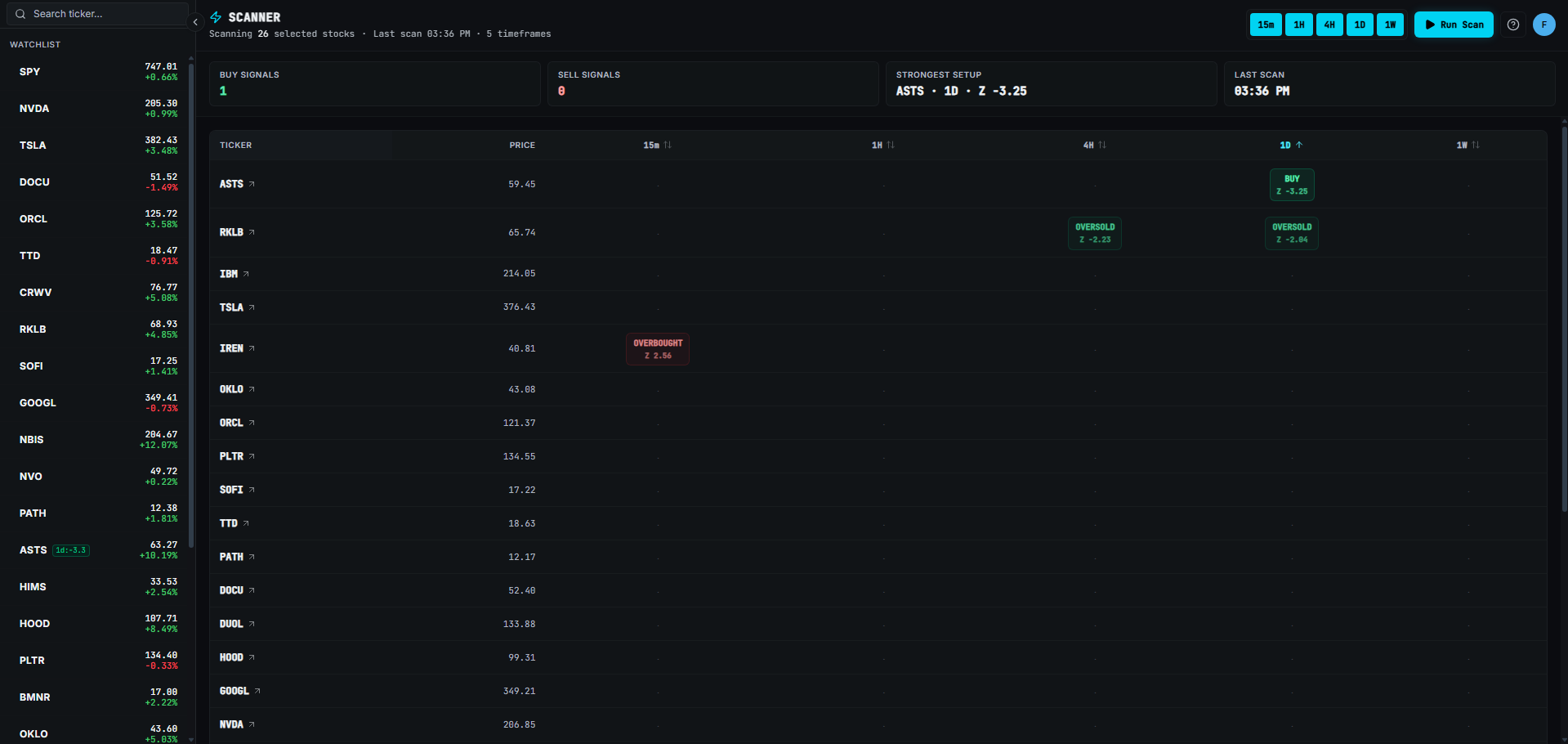The image size is (1568, 744).
Task: Open external link icon next to RKLB ticker
Action: (x=252, y=232)
